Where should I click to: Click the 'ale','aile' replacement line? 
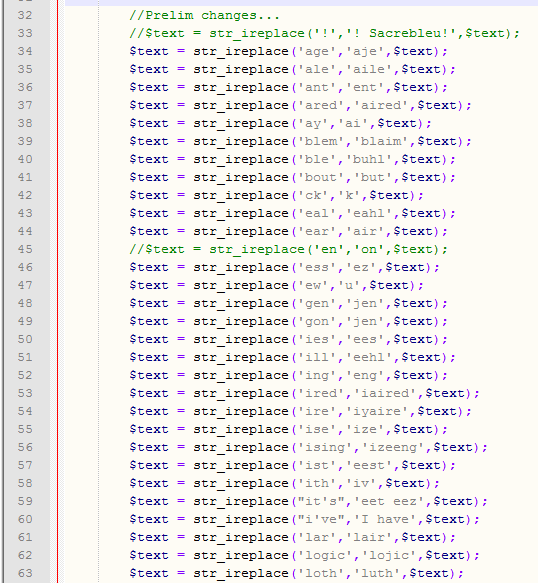(x=292, y=70)
